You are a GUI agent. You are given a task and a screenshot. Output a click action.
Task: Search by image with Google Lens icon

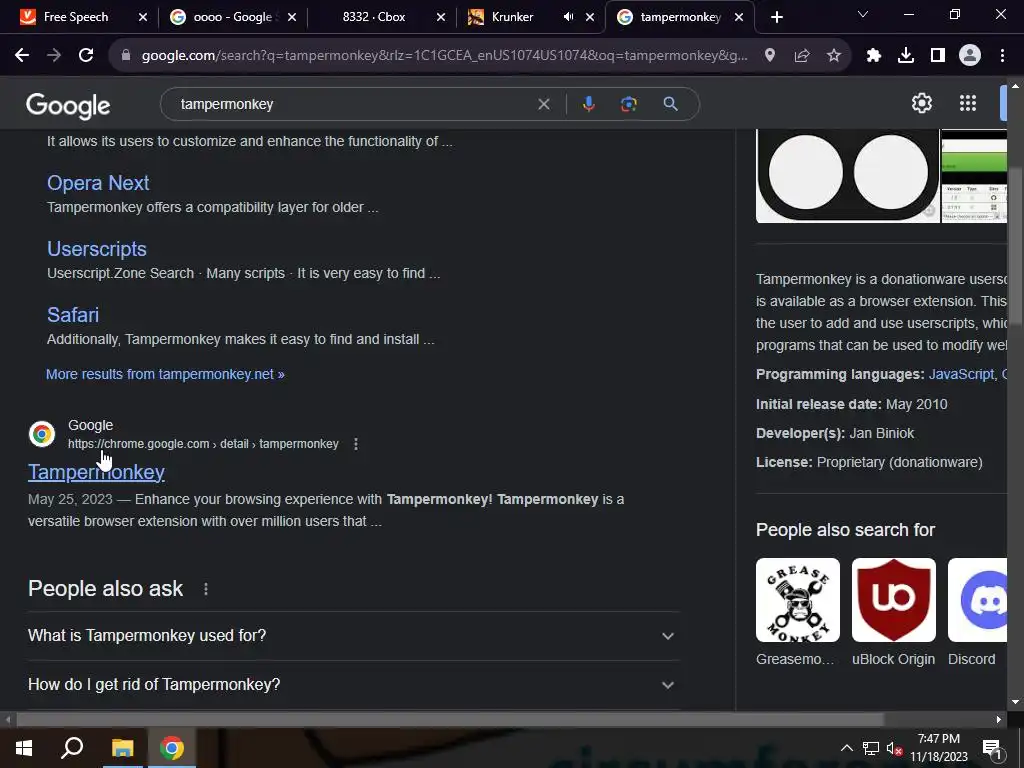pos(628,104)
